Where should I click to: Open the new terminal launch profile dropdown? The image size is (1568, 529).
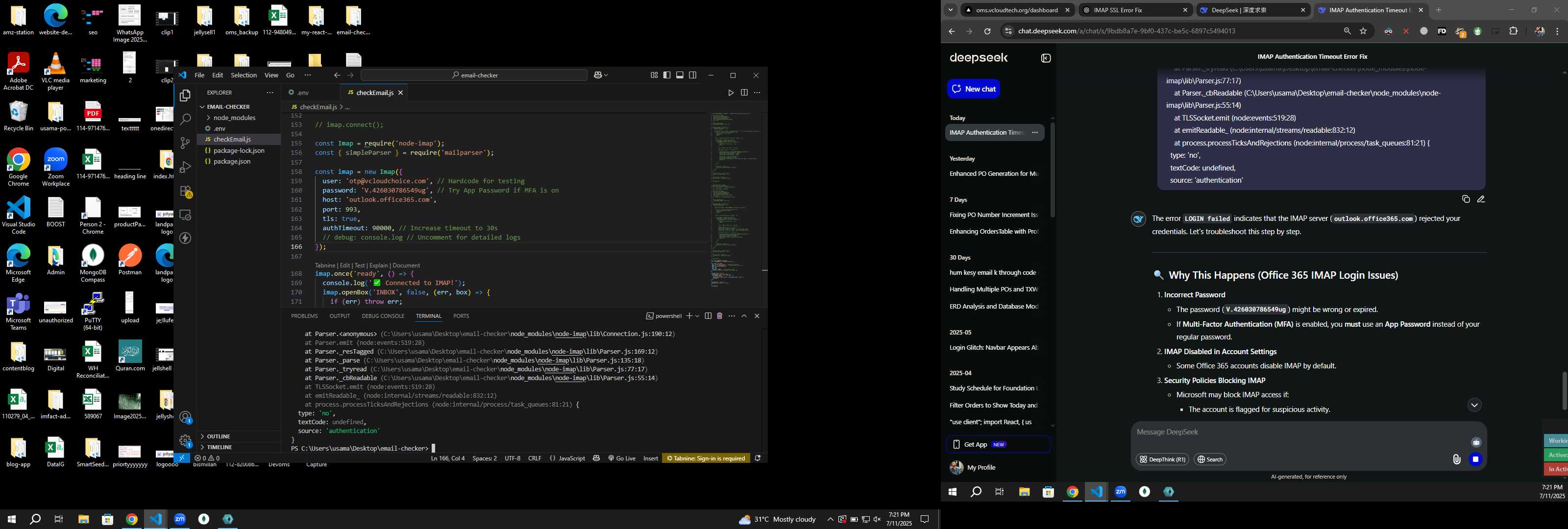pyautogui.click(x=697, y=316)
